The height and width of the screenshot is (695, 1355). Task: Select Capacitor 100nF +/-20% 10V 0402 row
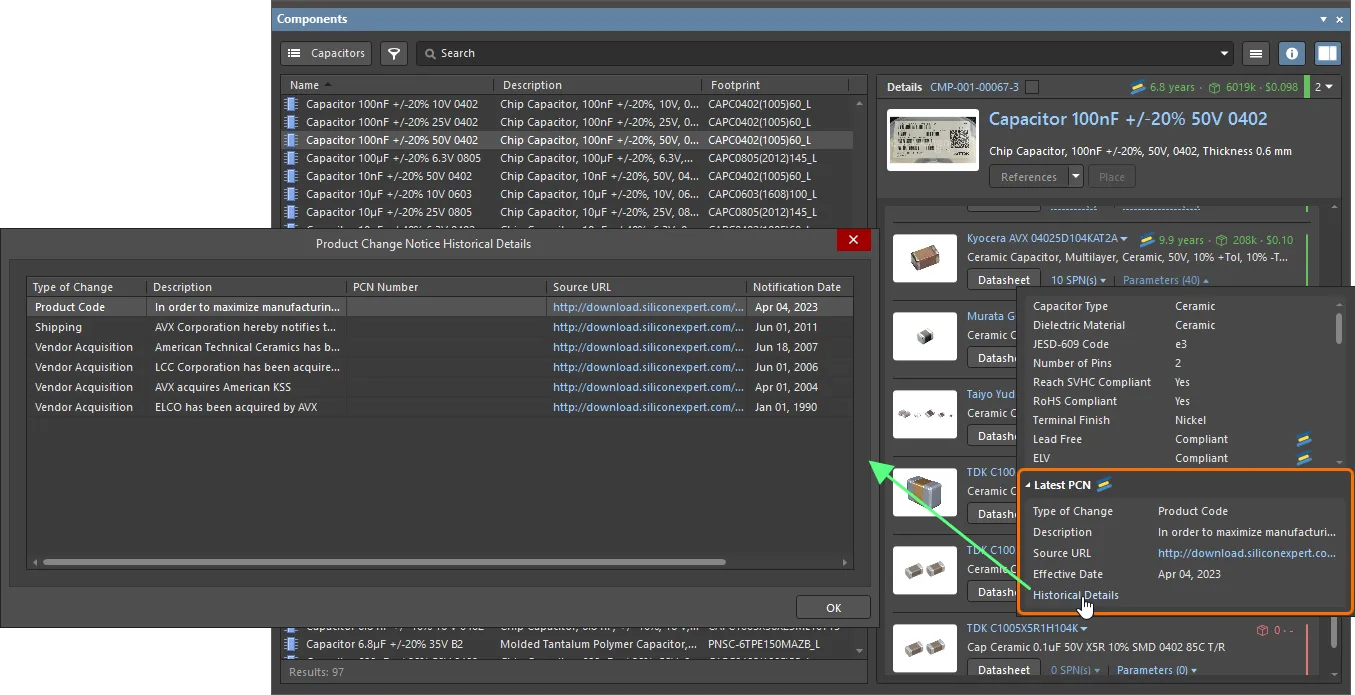click(x=392, y=104)
